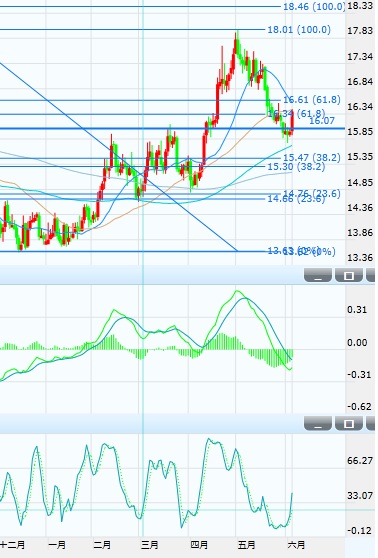Maximize the stochastic oscillator panel
Image resolution: width=378 pixels, height=558 pixels.
pos(348,423)
